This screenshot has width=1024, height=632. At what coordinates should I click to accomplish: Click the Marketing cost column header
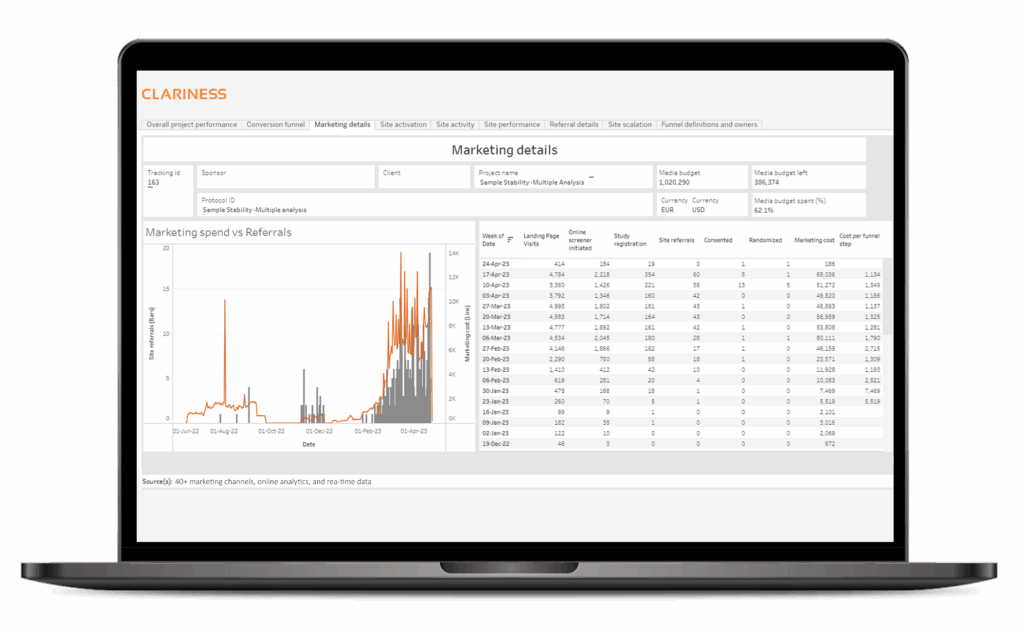(x=814, y=240)
